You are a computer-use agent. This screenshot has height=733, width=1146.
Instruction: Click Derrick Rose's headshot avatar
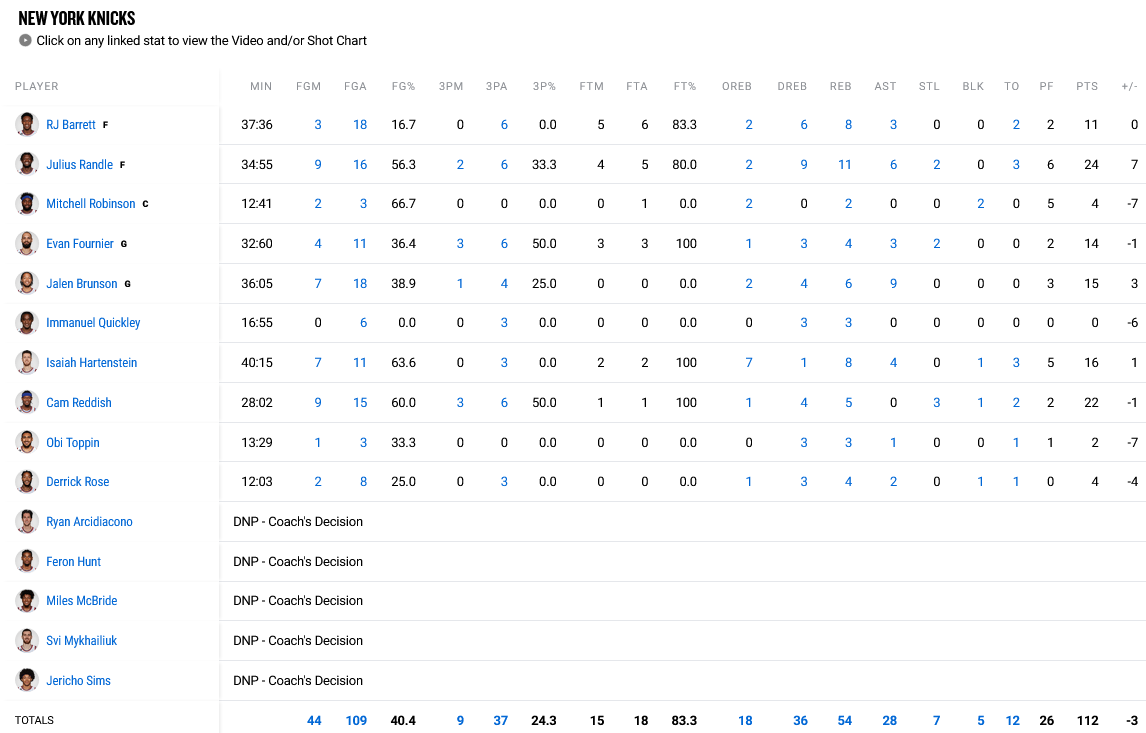[27, 482]
